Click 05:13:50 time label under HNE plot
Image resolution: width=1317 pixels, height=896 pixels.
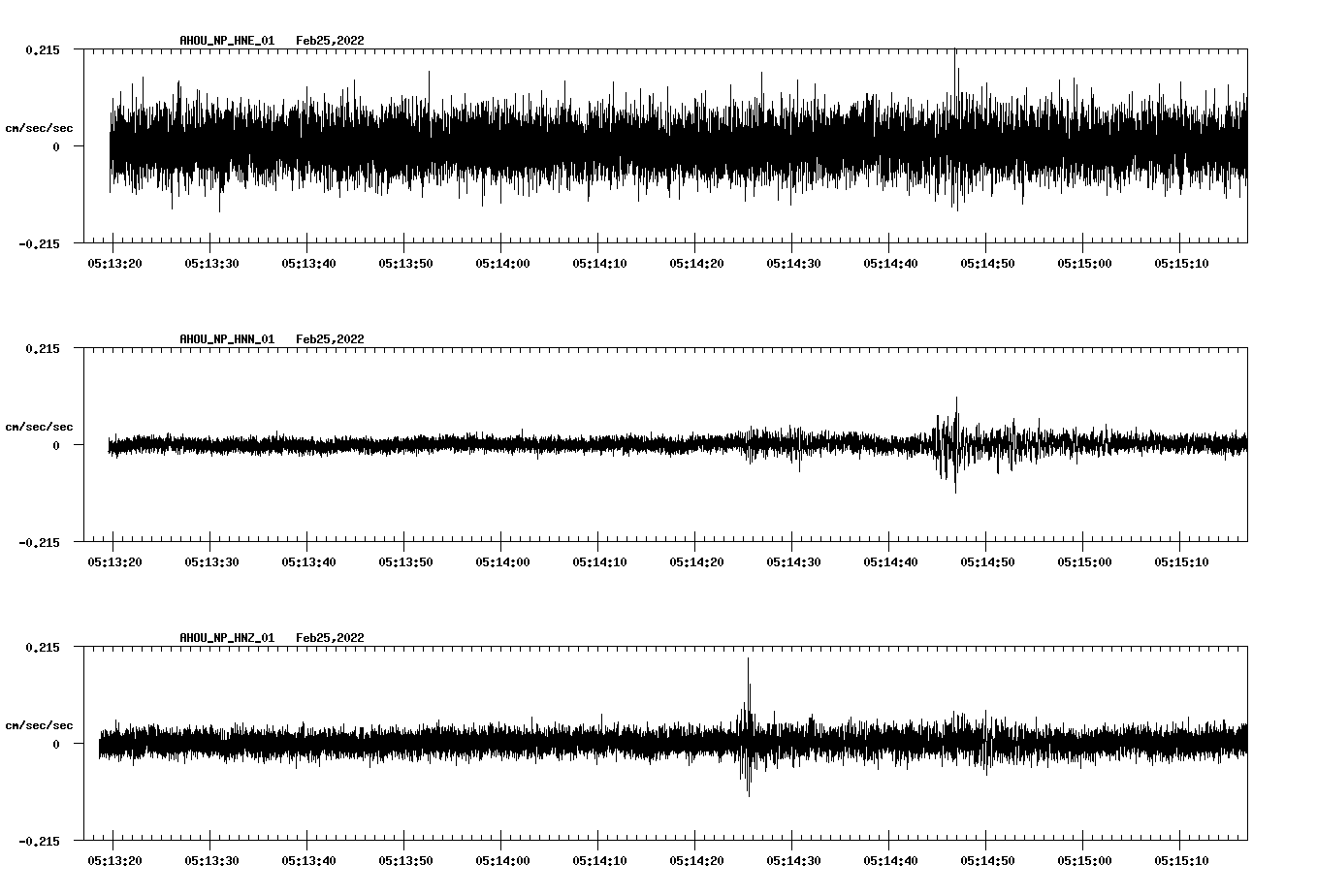pos(405,263)
